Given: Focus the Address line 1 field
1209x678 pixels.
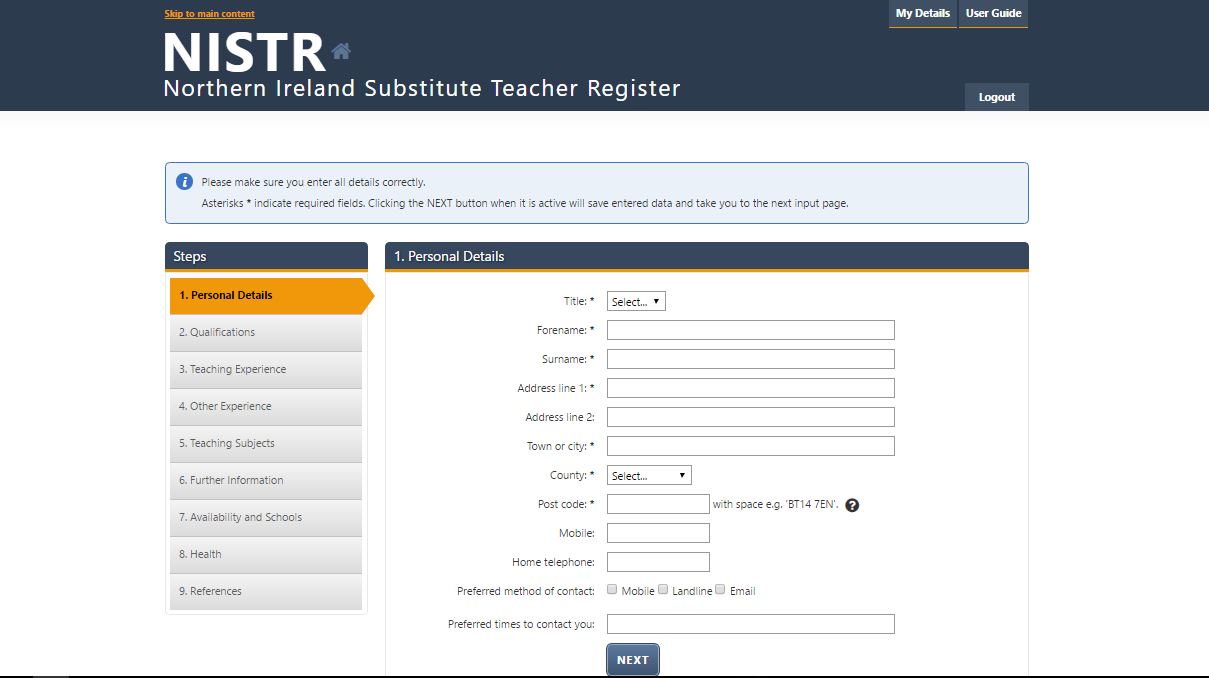Looking at the screenshot, I should (751, 388).
